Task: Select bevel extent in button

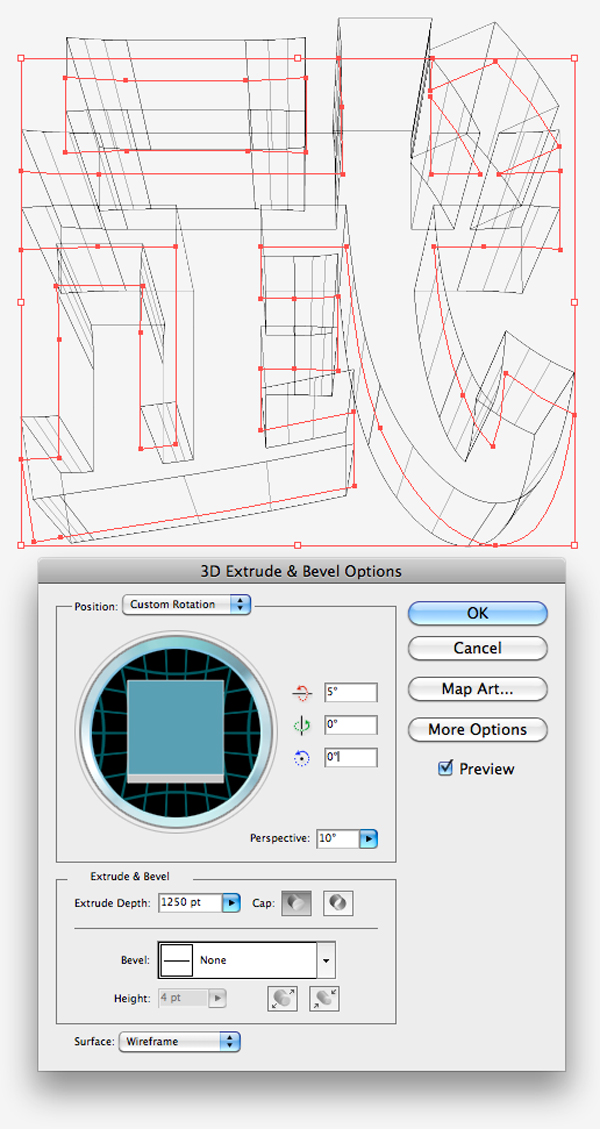Action: [x=324, y=999]
